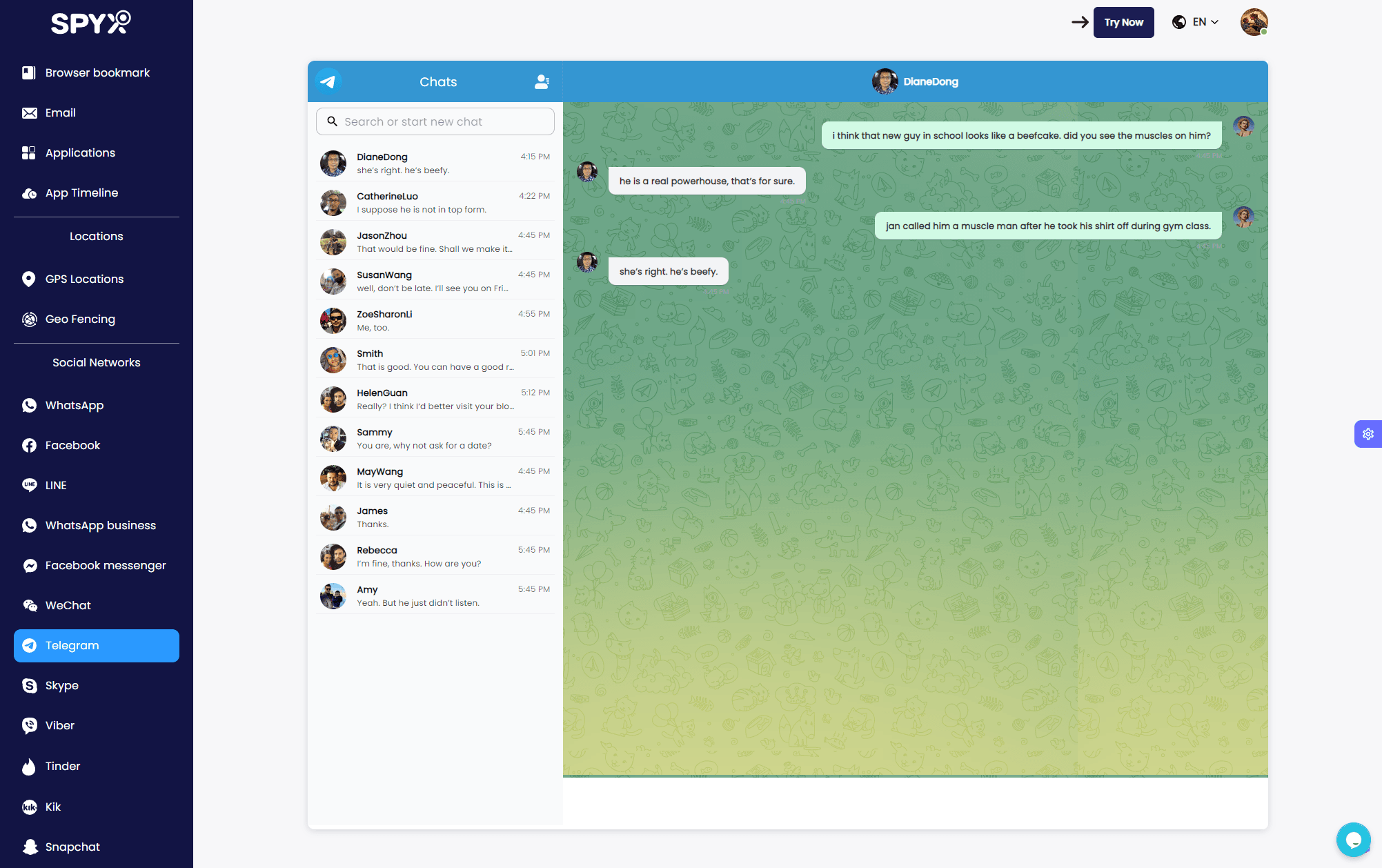This screenshot has height=868, width=1382.
Task: Open the settings gear icon in chat panel
Action: click(1368, 434)
